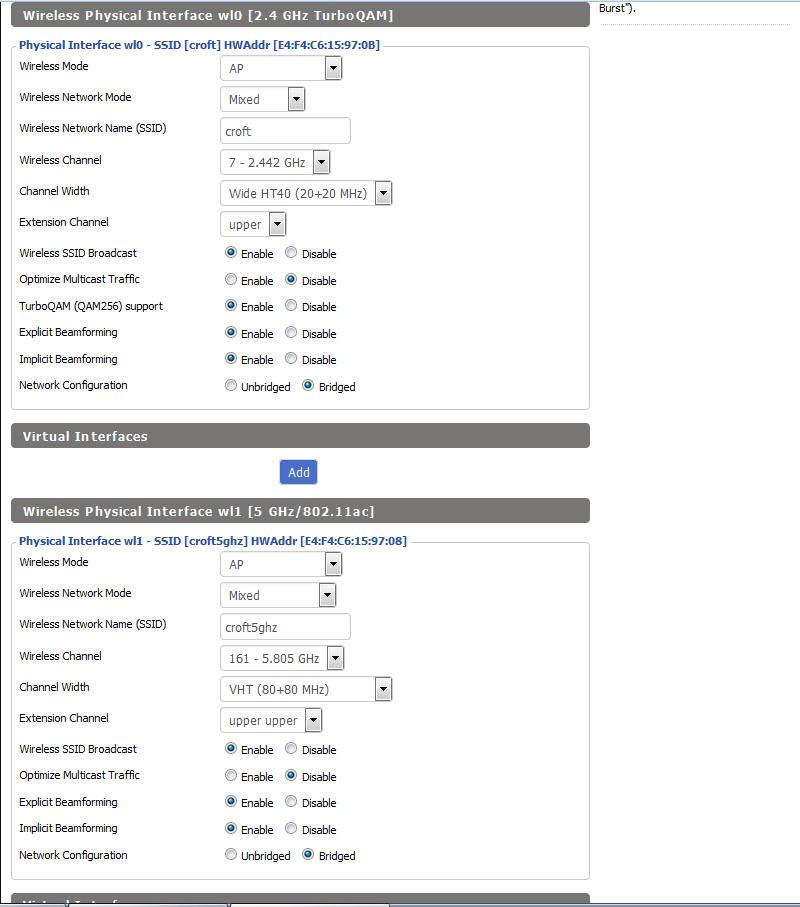Disable wl1 Wireless SSID Broadcast
Viewport: 800px width, 907px height.
click(291, 749)
